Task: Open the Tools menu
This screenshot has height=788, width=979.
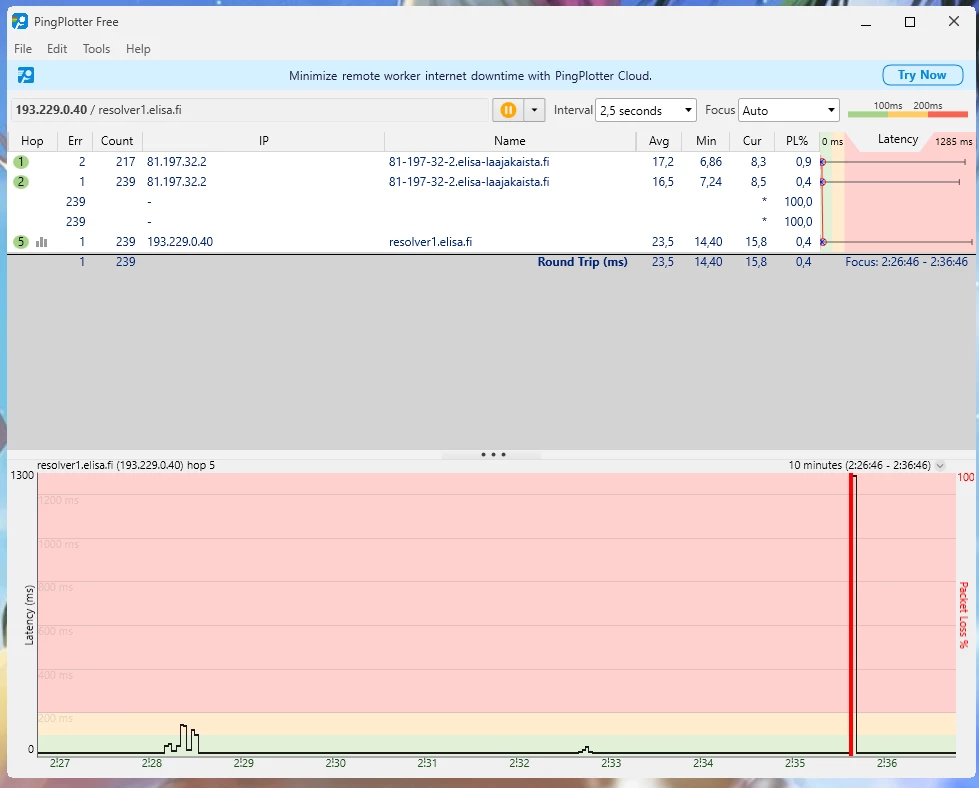Action: pyautogui.click(x=96, y=49)
